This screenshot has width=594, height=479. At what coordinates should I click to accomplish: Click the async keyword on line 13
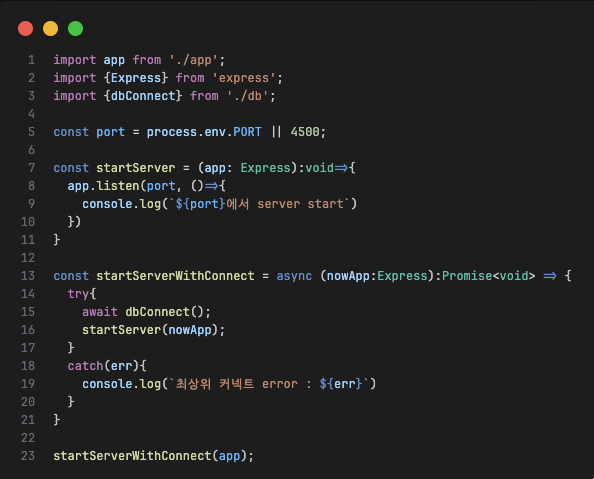click(294, 276)
